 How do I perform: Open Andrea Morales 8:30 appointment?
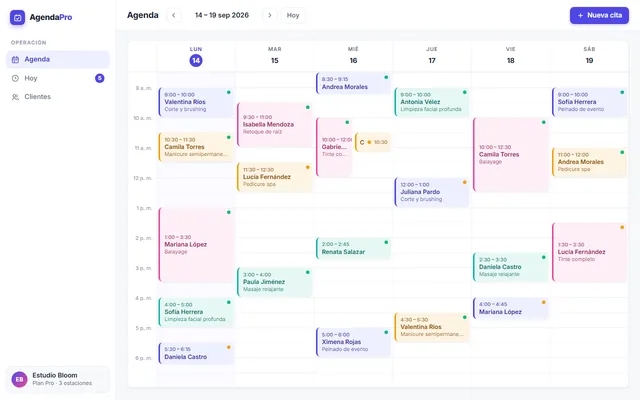[353, 83]
